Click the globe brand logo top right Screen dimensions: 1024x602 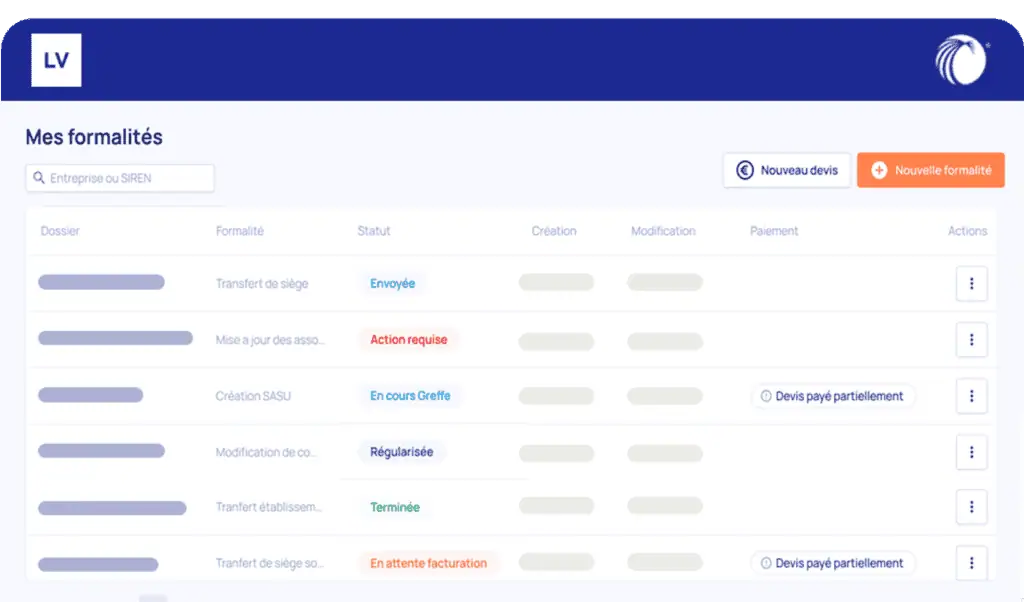(961, 60)
